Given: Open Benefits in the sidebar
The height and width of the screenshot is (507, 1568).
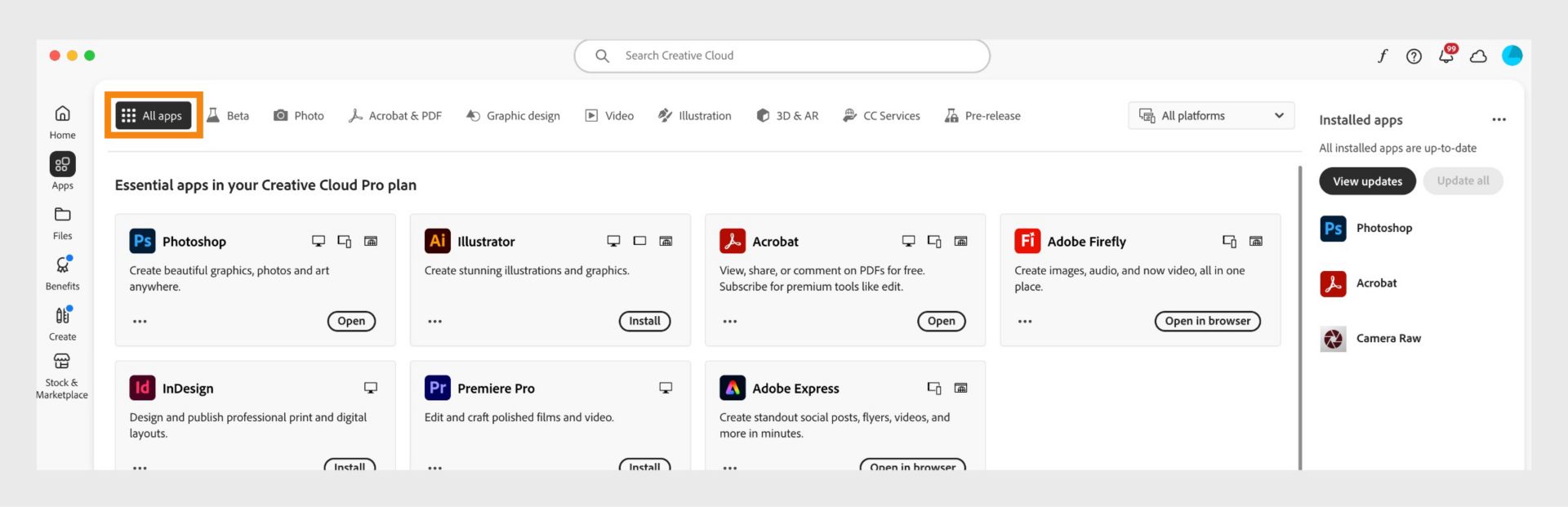Looking at the screenshot, I should (62, 273).
